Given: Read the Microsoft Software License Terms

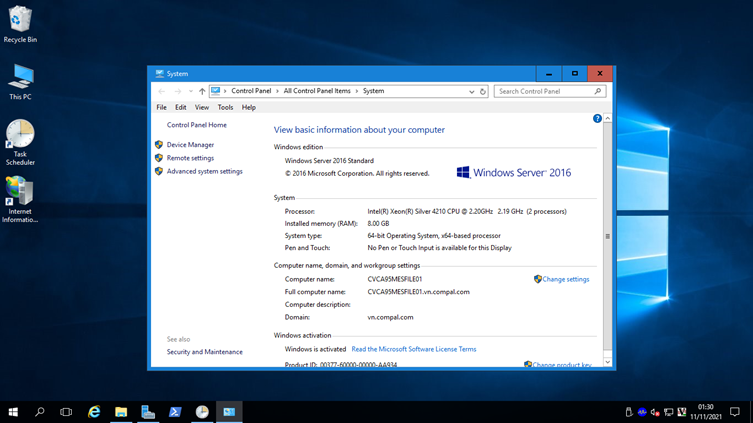Looking at the screenshot, I should (x=414, y=350).
